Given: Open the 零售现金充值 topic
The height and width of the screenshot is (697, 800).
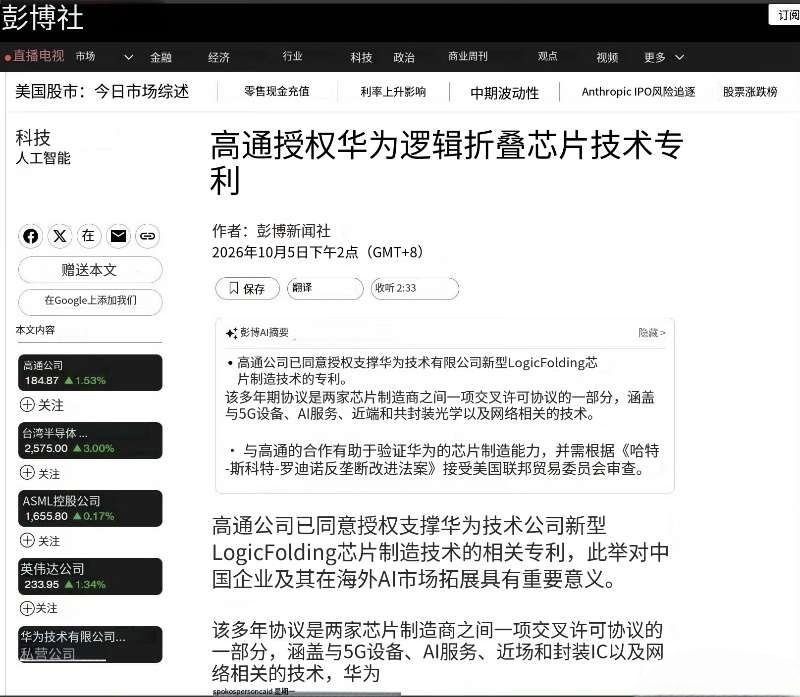Looking at the screenshot, I should 277,91.
